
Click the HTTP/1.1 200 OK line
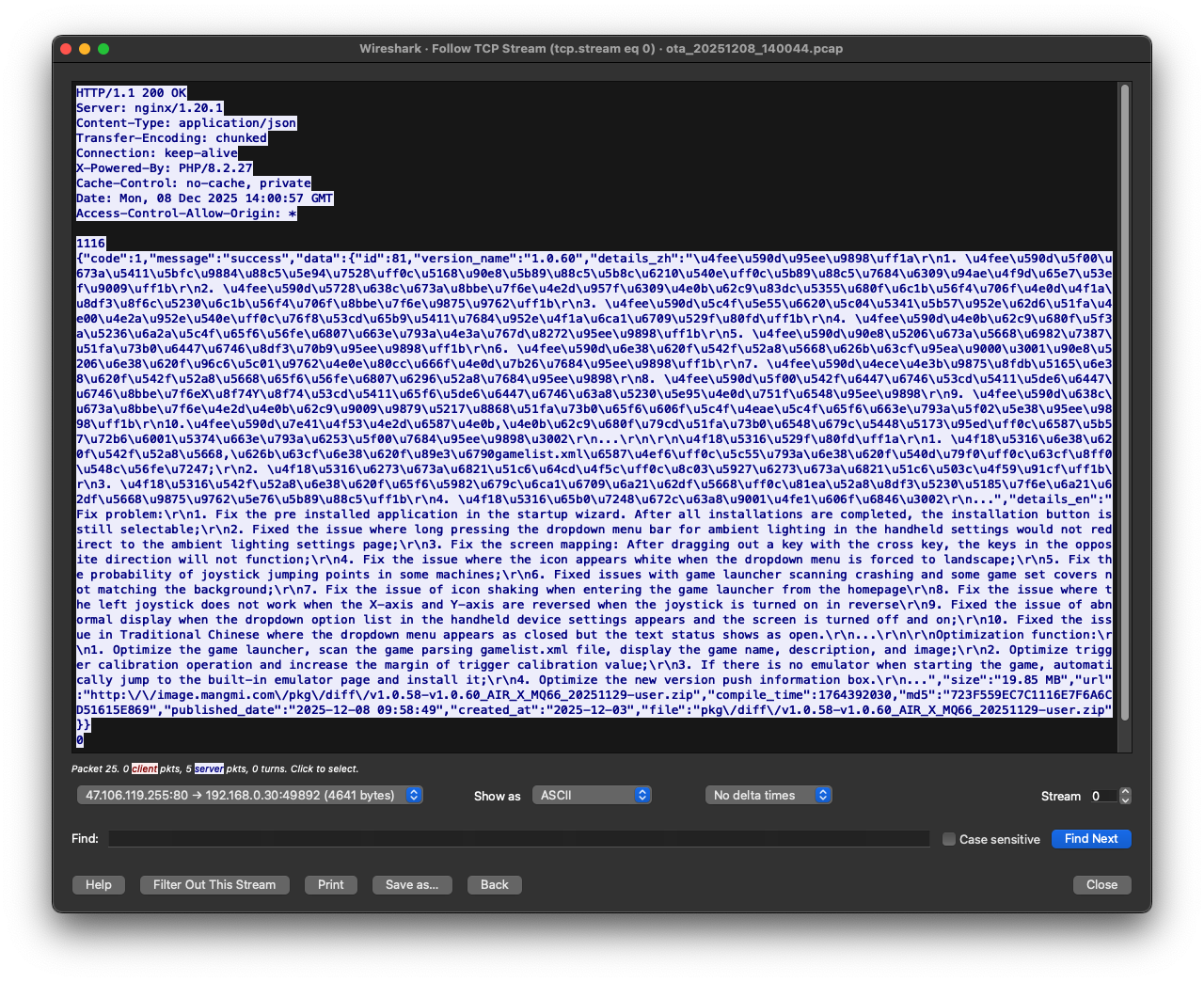[132, 93]
